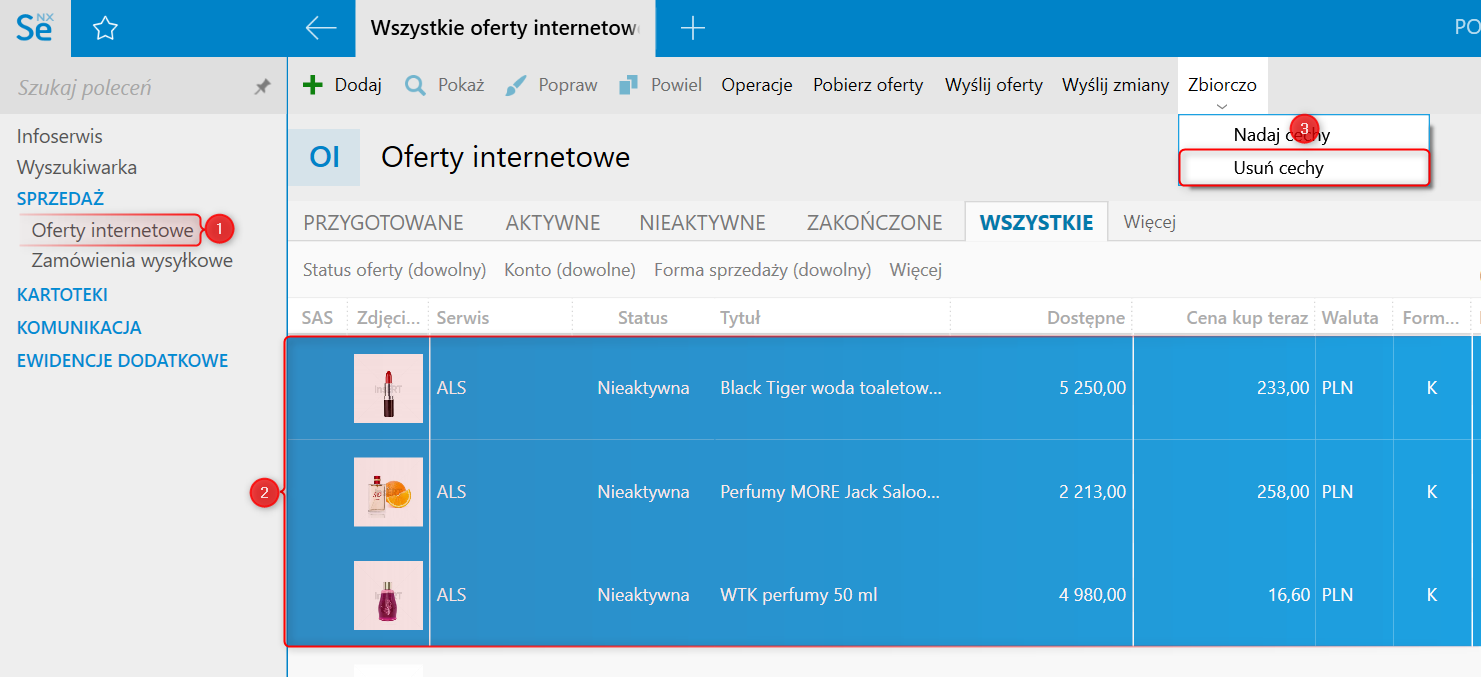This screenshot has width=1481, height=677.
Task: Open a new tab with plus icon
Action: (692, 29)
